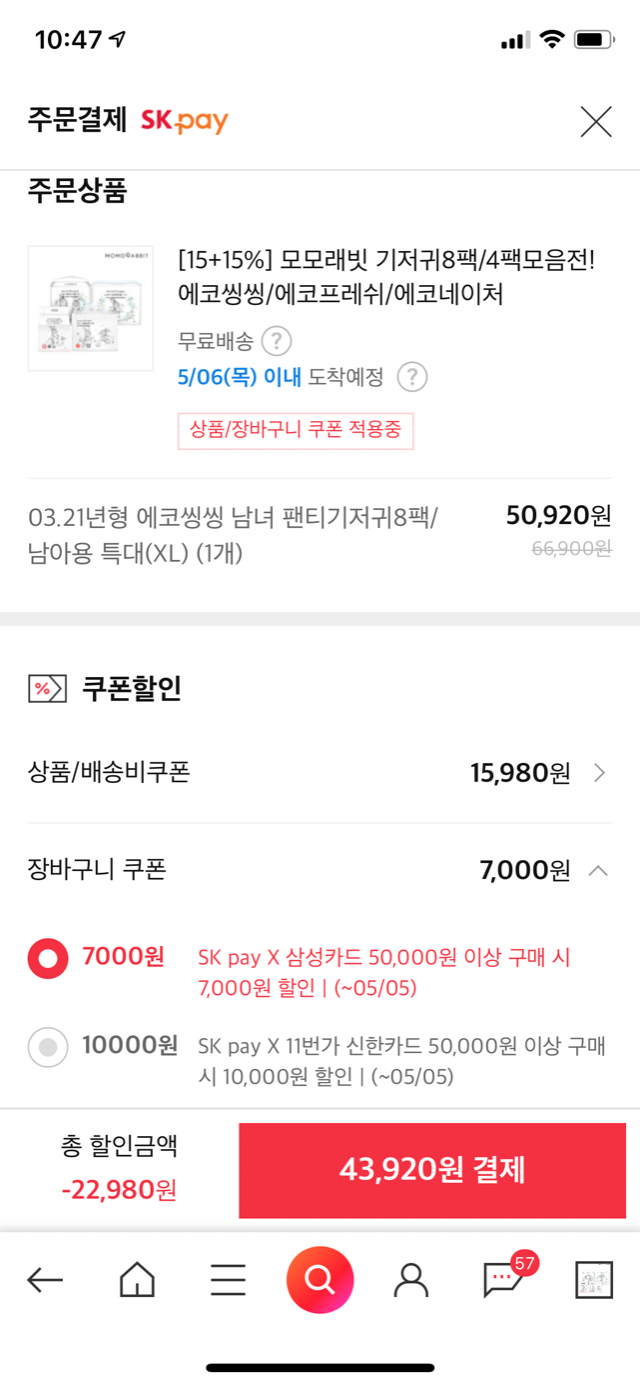Open the hamburger category menu

point(228,1279)
